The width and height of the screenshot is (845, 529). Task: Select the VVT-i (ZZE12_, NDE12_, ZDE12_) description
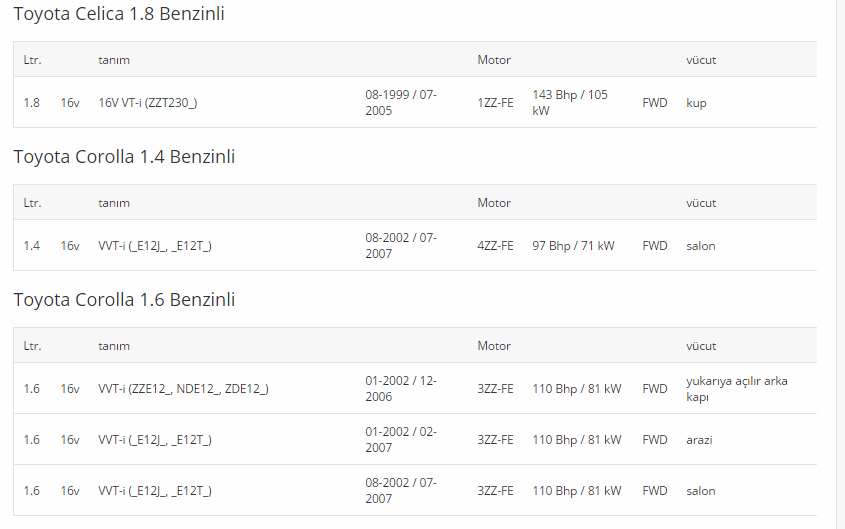point(183,388)
